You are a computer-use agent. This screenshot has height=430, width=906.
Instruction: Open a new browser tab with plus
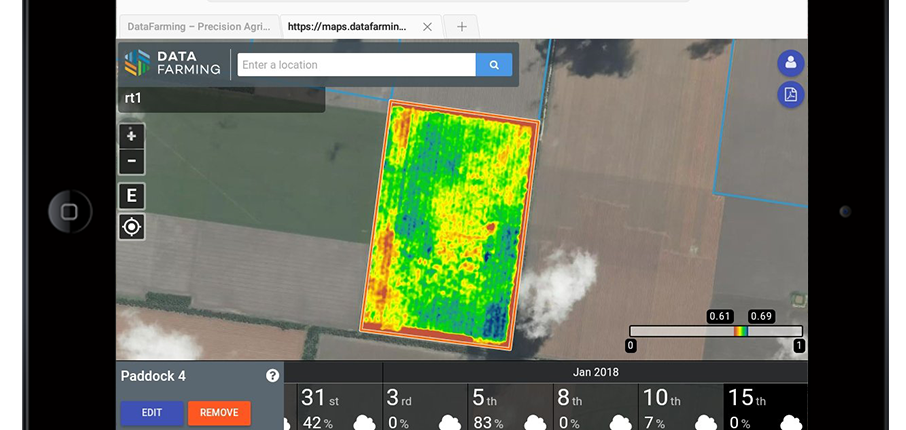tap(462, 27)
